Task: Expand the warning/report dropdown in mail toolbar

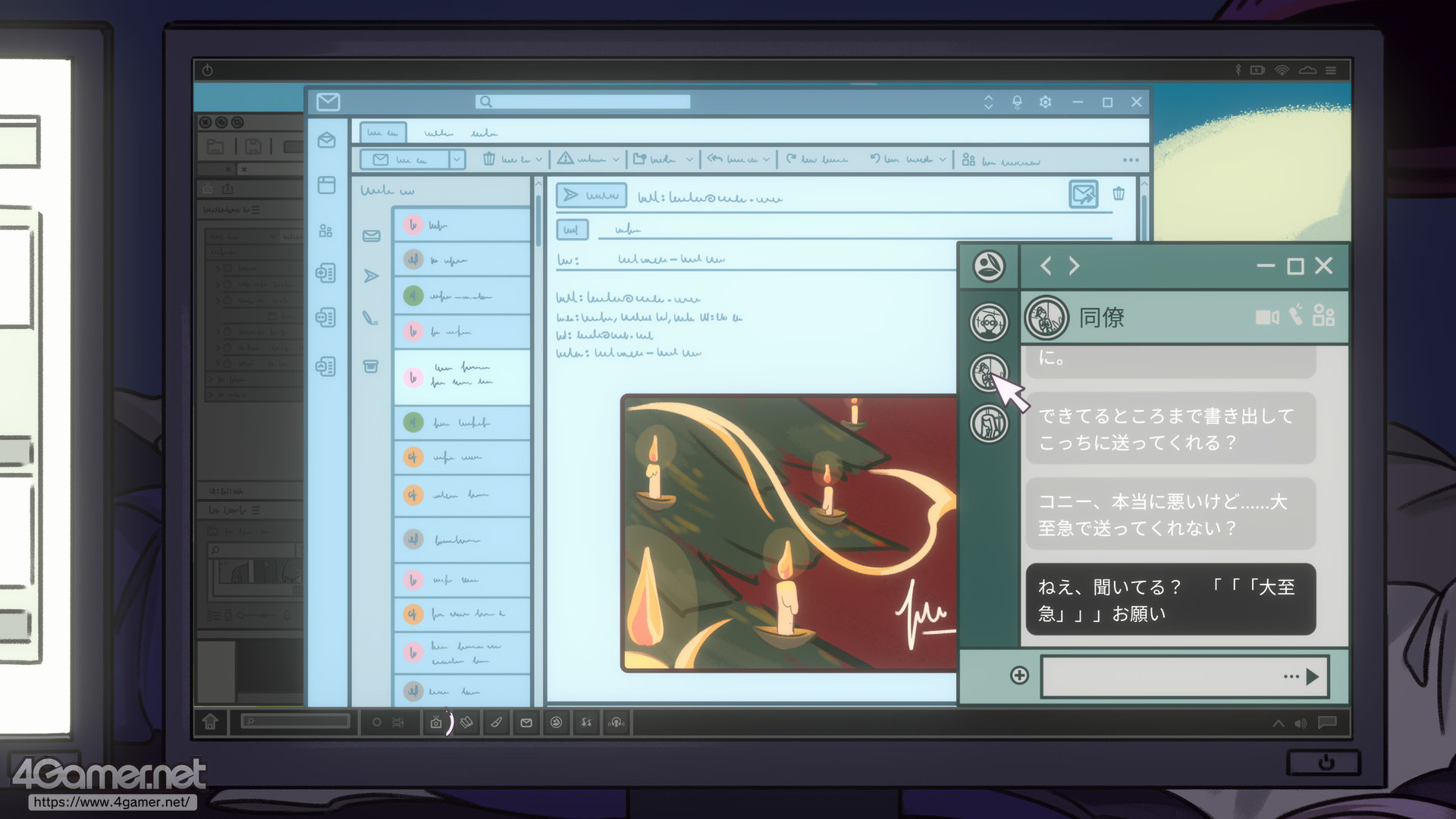Action: pyautogui.click(x=616, y=160)
